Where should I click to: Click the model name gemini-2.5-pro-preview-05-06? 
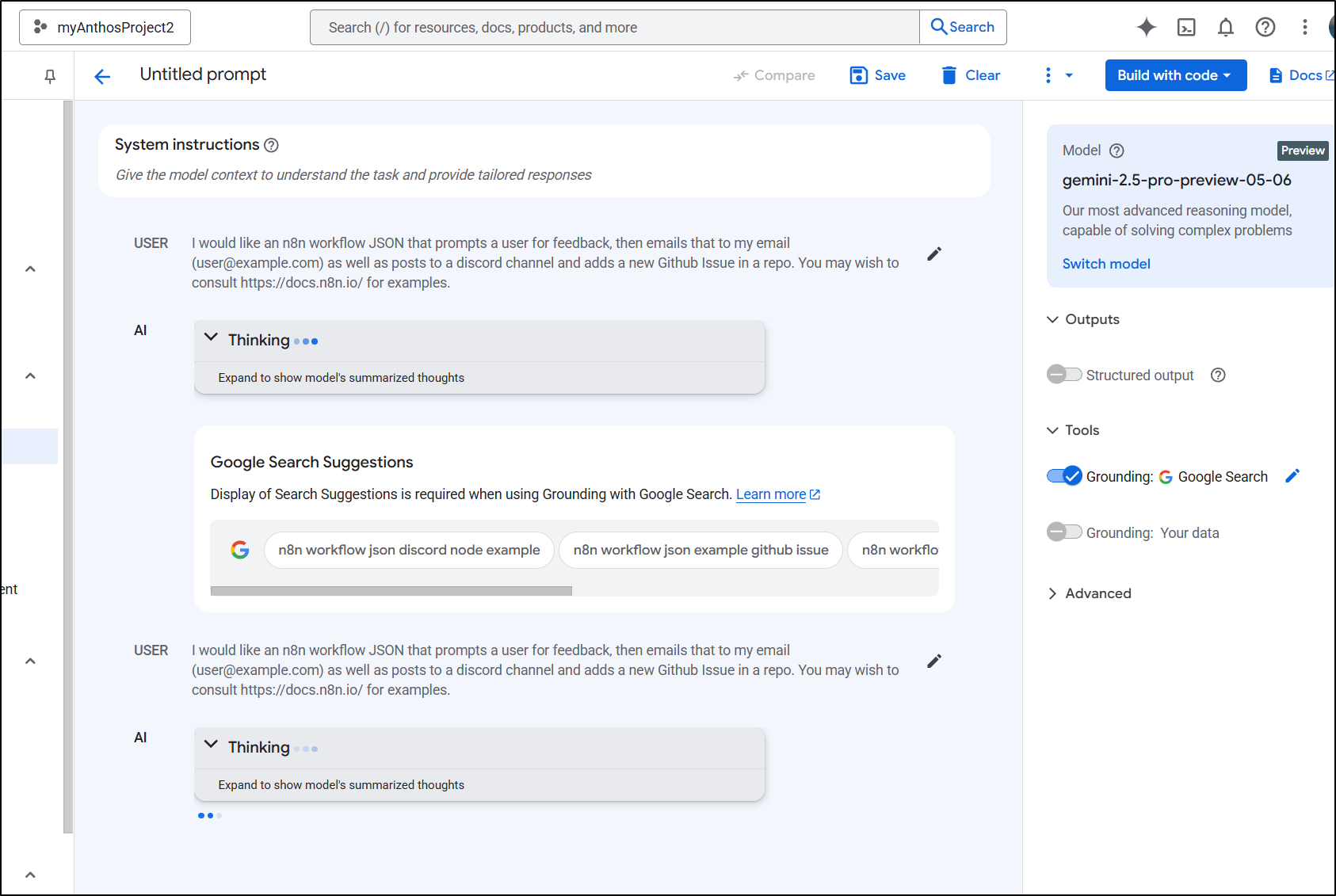pos(1177,180)
